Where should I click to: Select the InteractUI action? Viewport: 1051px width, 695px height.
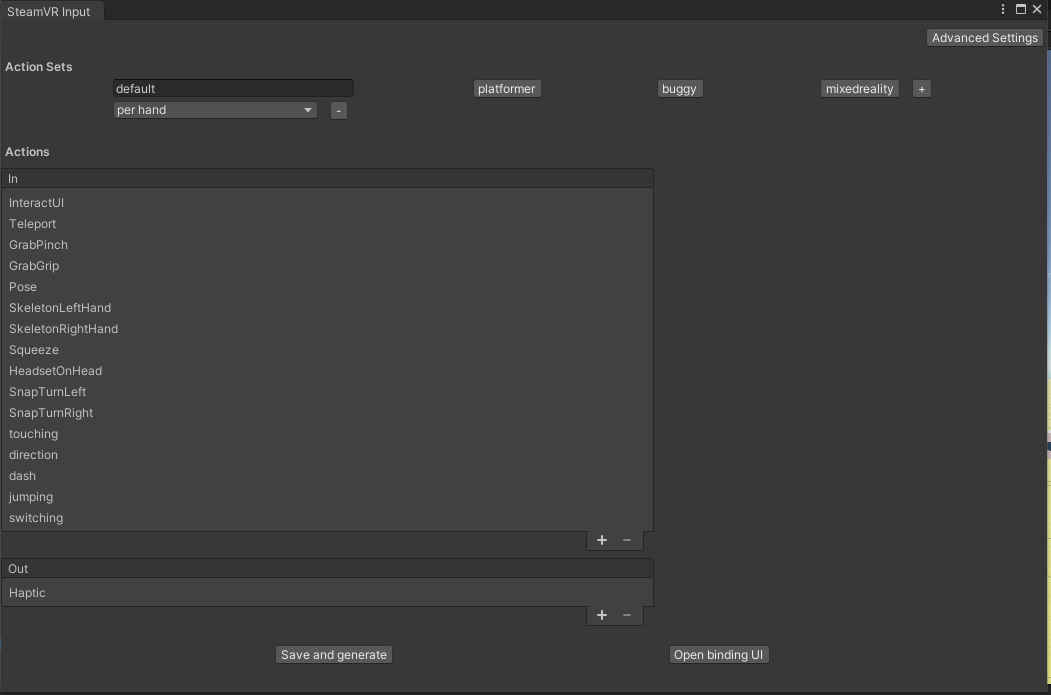pos(328,203)
